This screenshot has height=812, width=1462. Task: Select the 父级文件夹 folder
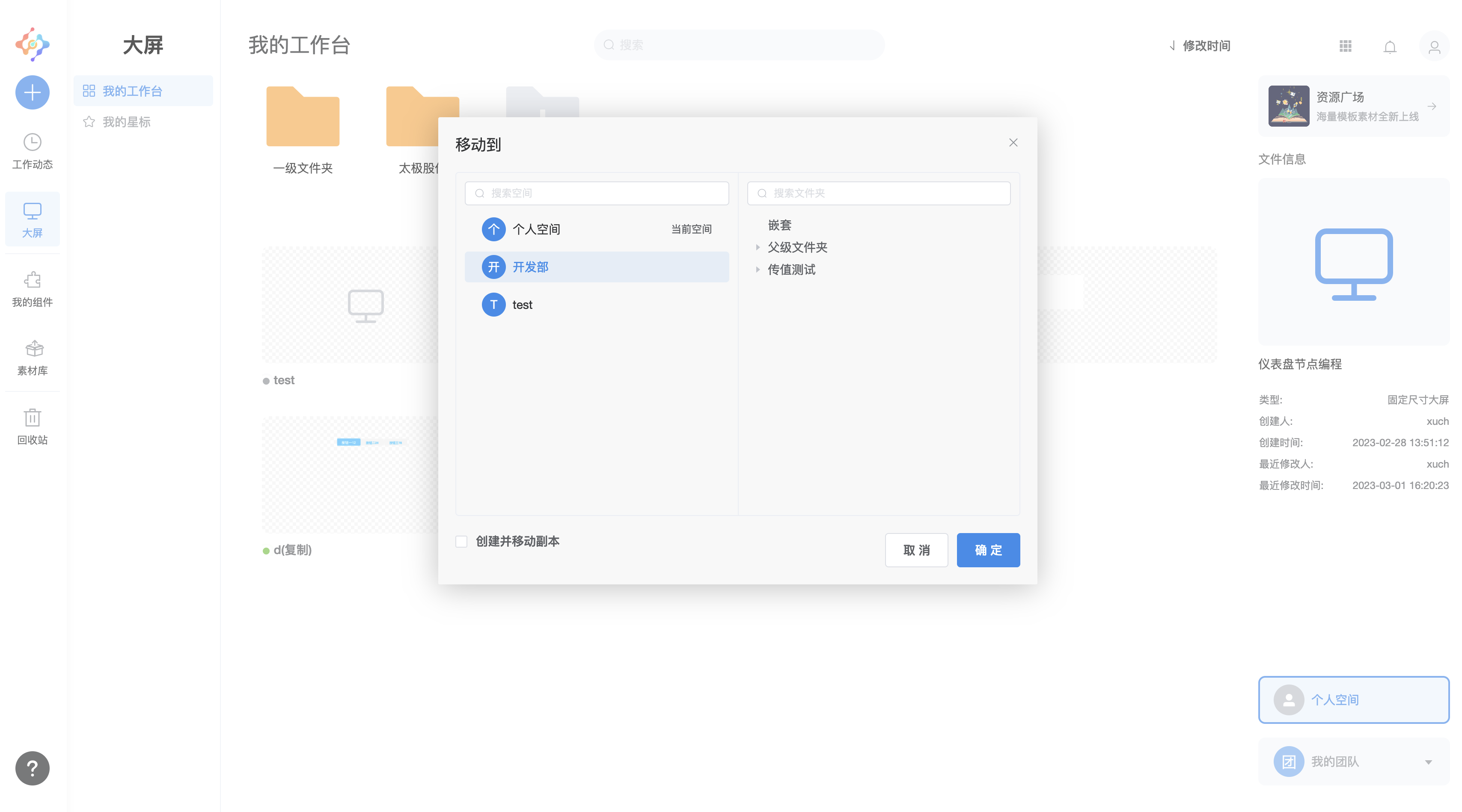tap(797, 247)
